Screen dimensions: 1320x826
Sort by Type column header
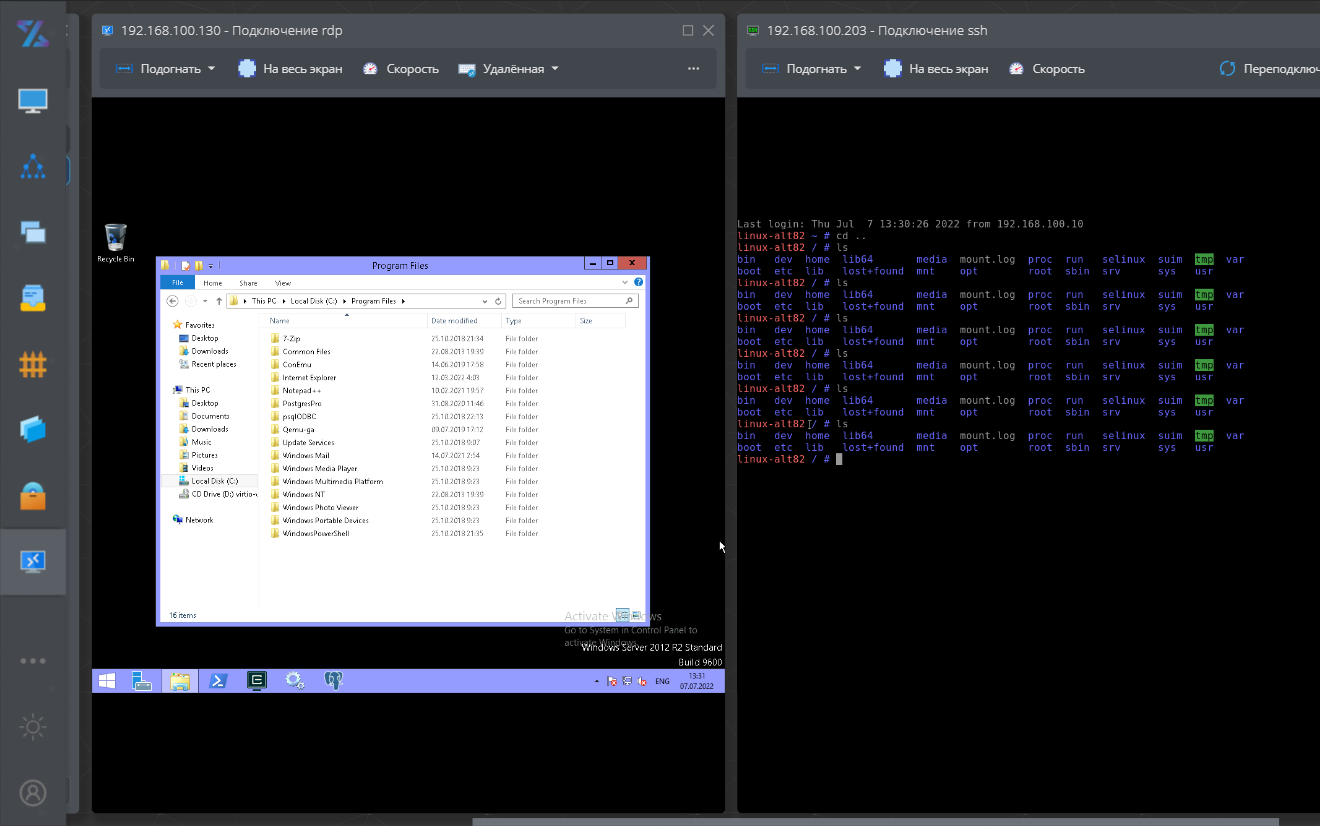(x=539, y=320)
